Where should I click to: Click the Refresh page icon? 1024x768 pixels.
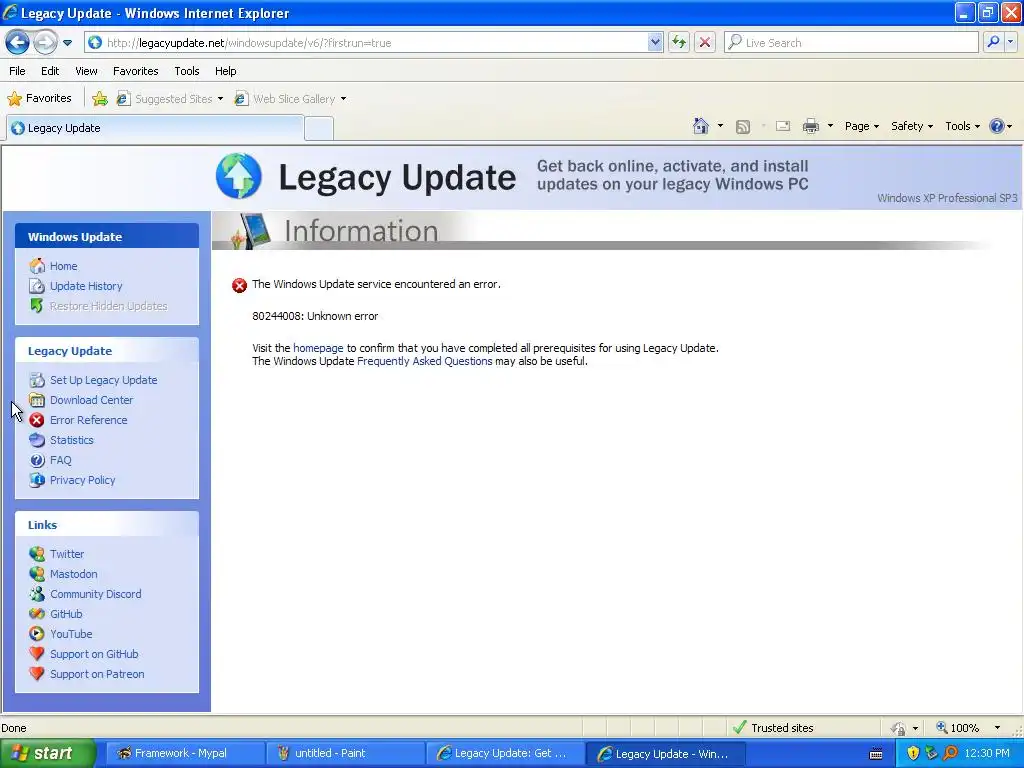tap(679, 42)
